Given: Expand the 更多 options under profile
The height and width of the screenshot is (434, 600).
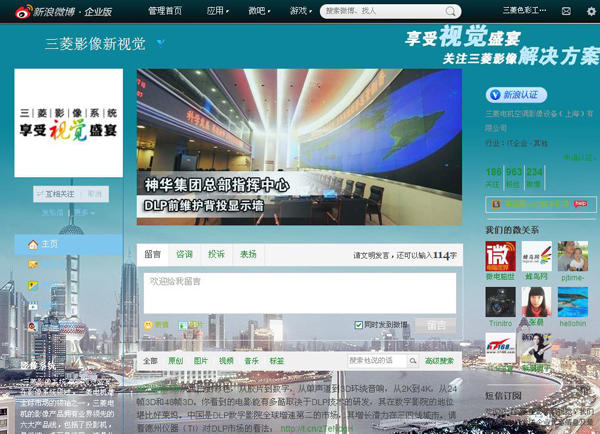Looking at the screenshot, I should [84, 213].
